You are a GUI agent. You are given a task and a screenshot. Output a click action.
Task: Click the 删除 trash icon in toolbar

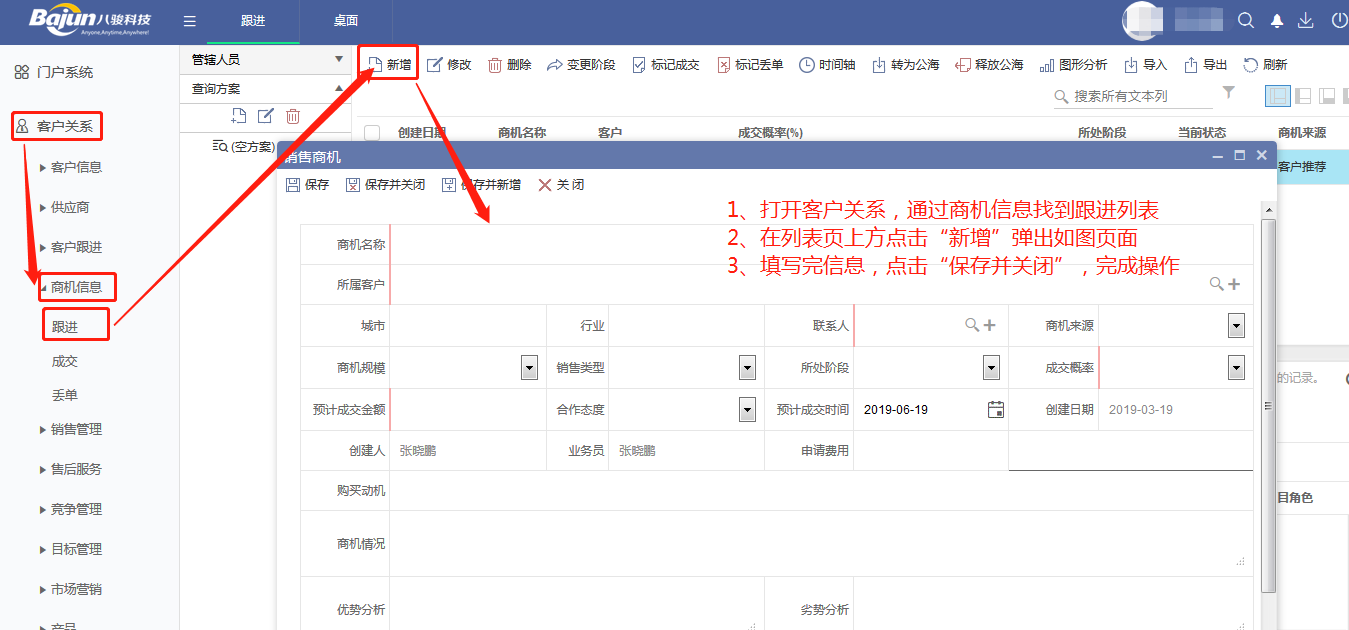495,65
